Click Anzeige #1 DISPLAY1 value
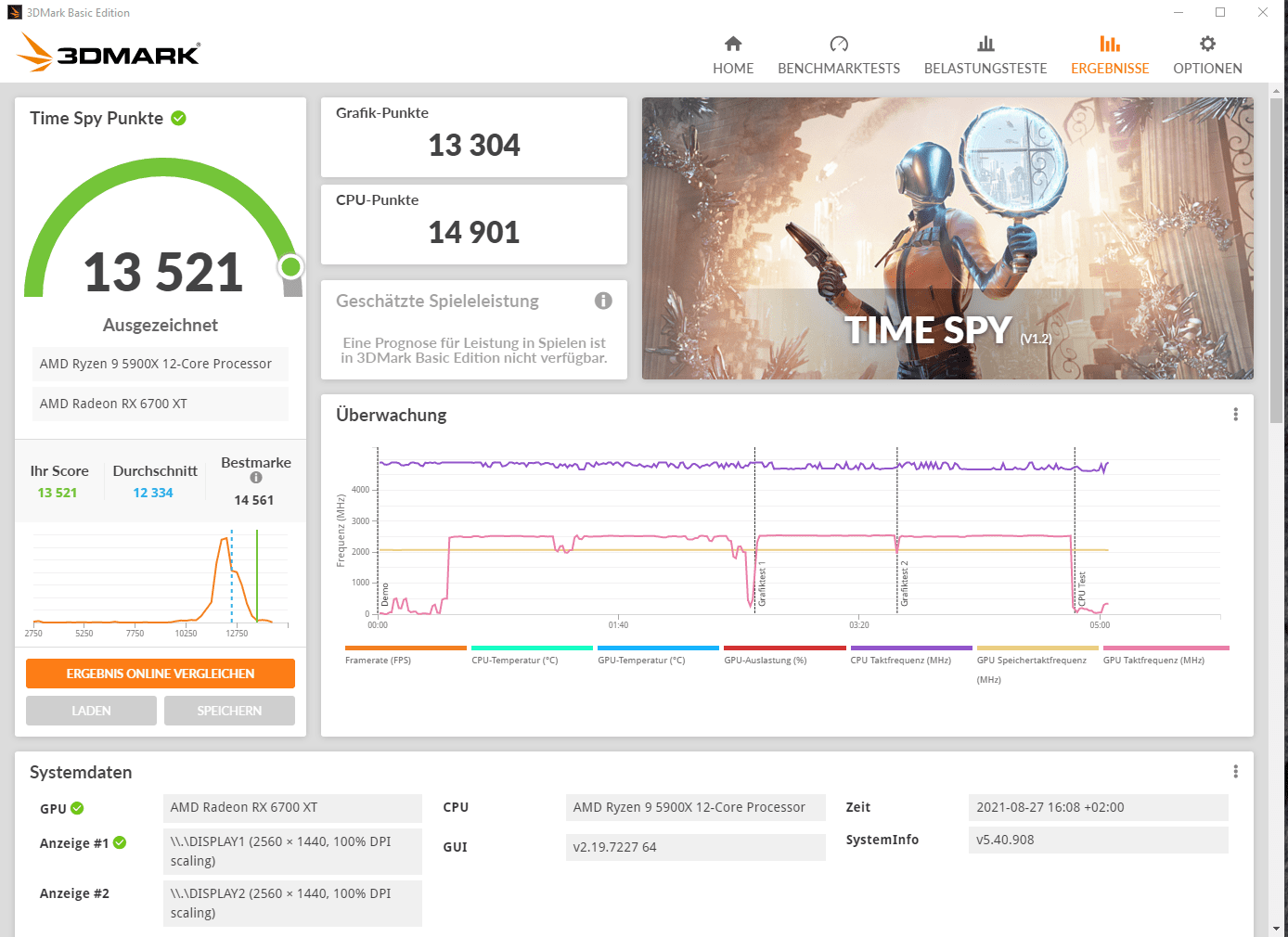 tap(292, 852)
